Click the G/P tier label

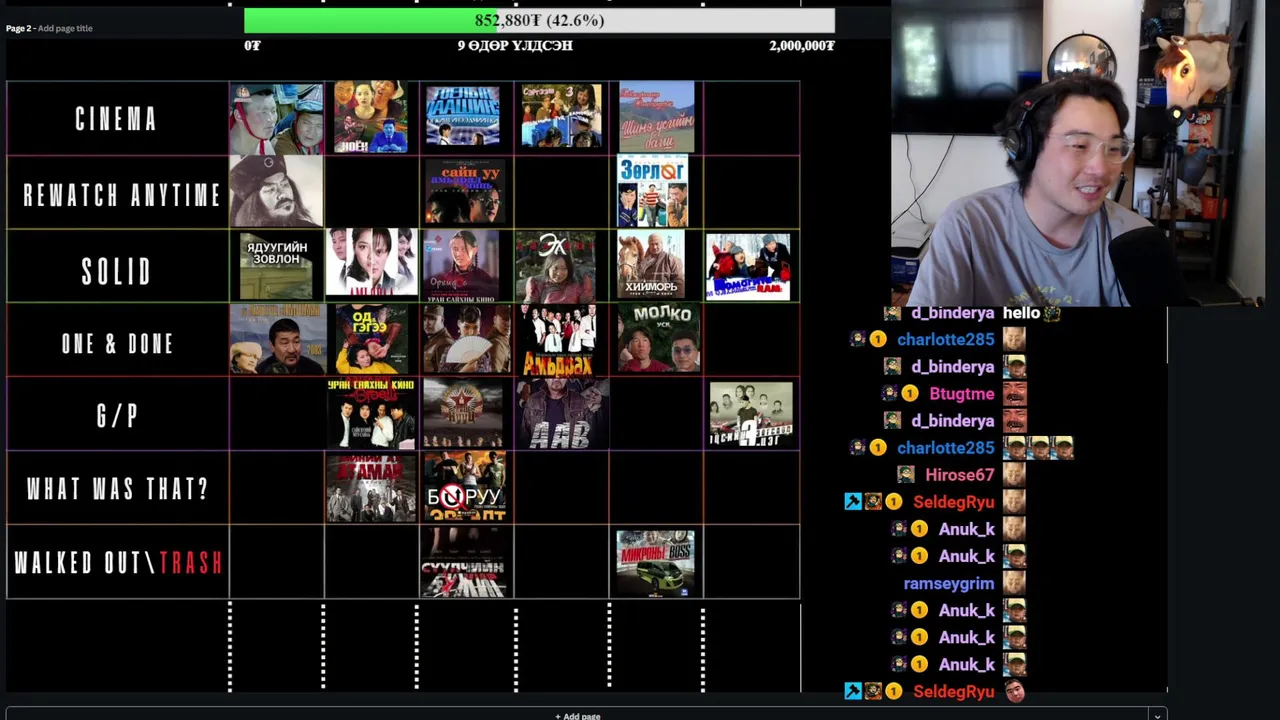(x=117, y=417)
